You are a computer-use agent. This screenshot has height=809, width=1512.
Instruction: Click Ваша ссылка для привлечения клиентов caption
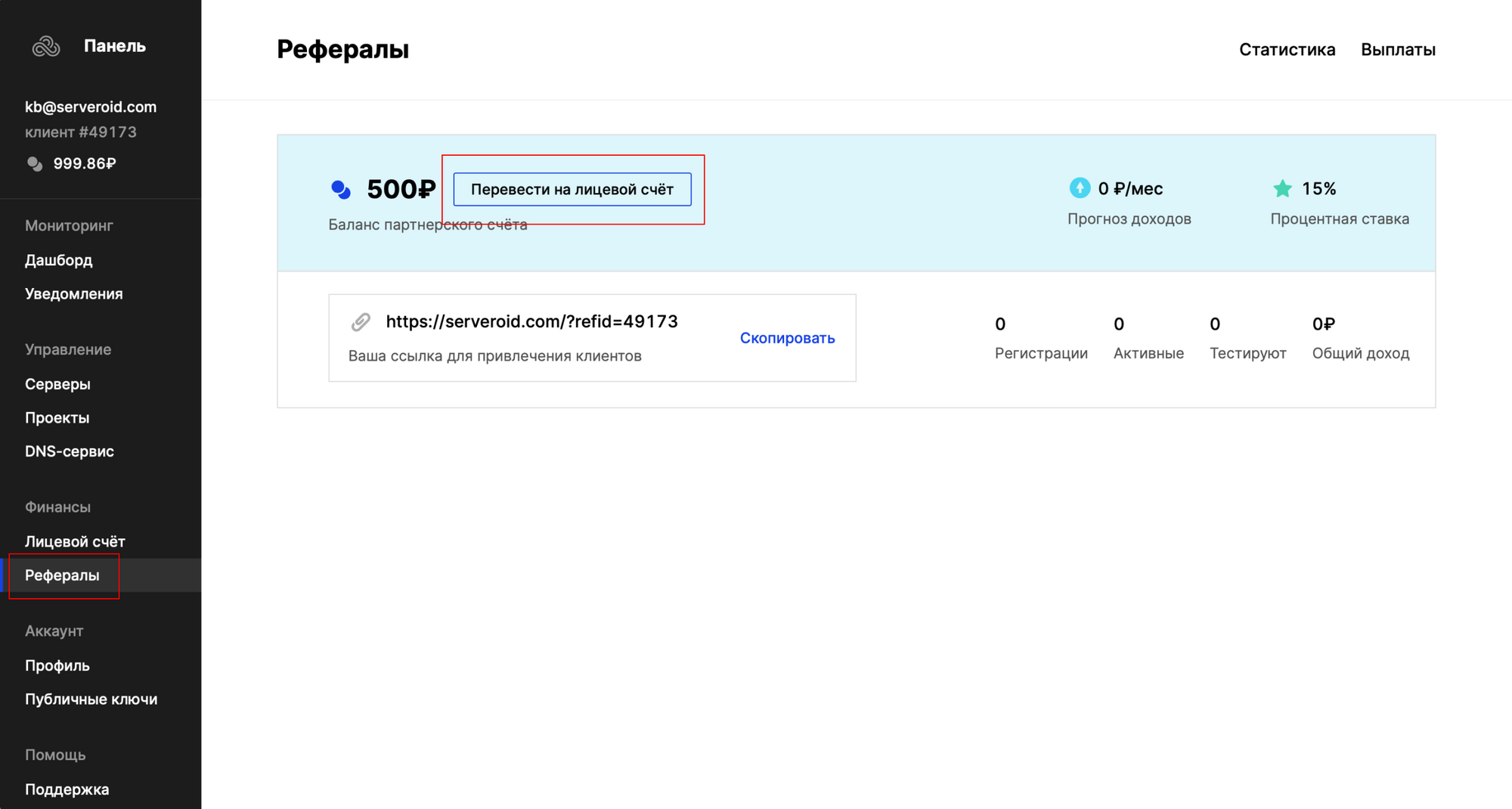495,355
